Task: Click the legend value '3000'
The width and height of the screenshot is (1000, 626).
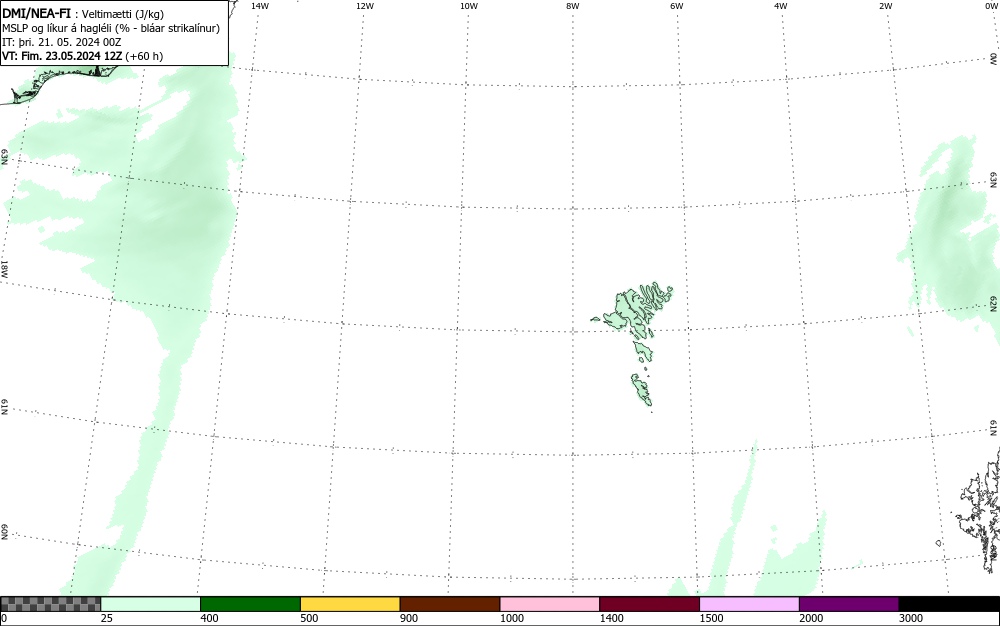Action: pyautogui.click(x=911, y=618)
